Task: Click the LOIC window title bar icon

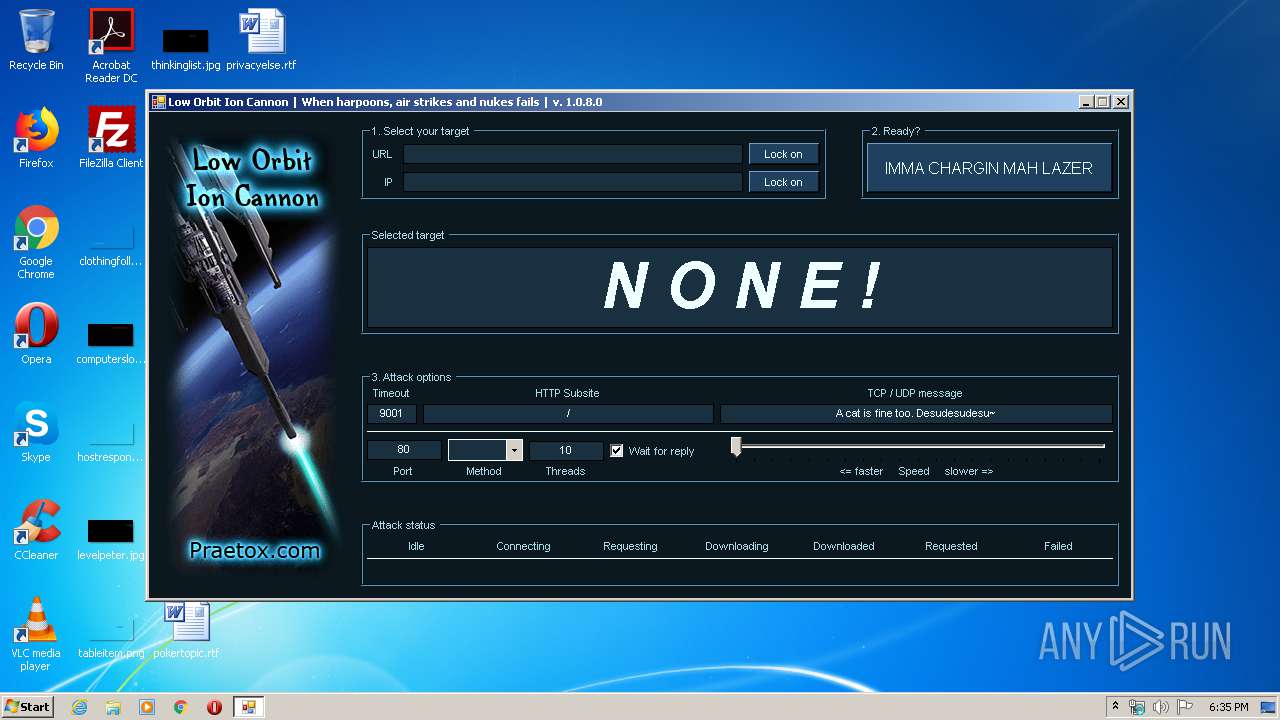Action: [158, 102]
